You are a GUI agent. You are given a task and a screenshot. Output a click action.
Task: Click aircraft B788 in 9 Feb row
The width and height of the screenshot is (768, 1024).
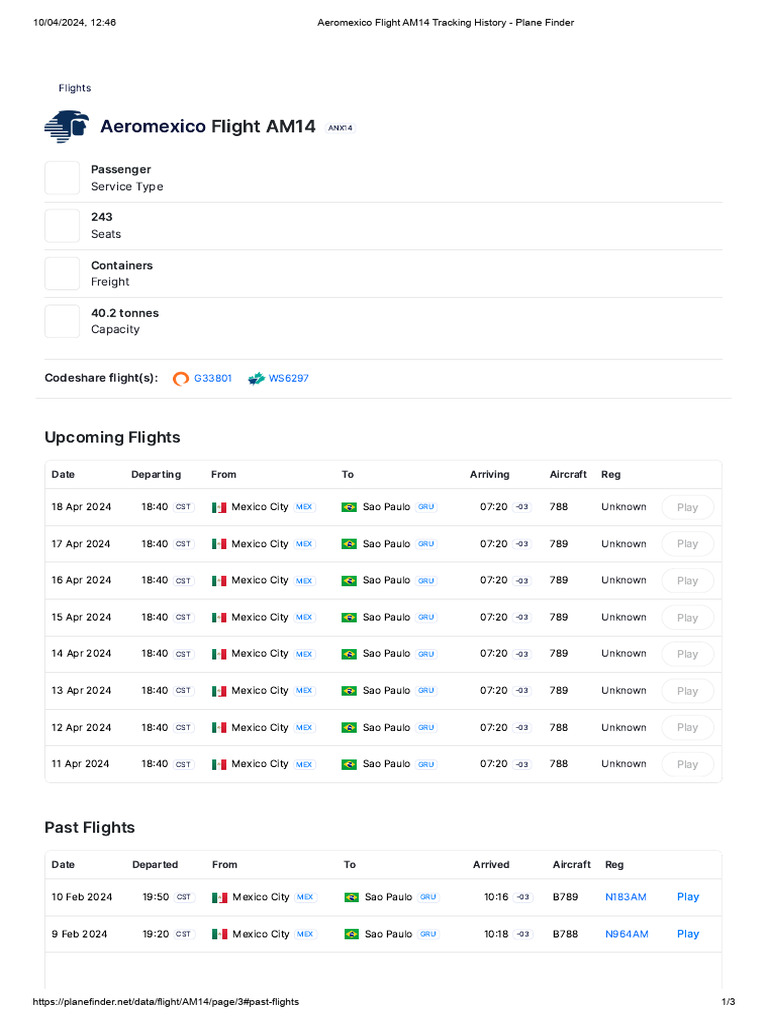pos(566,934)
